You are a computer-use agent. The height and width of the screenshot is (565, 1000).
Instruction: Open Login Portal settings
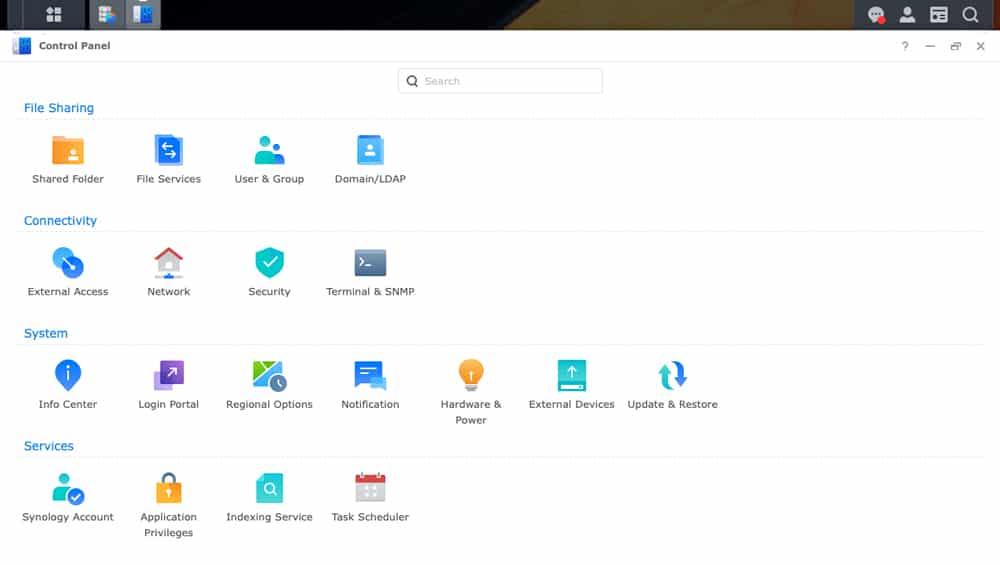click(x=168, y=385)
